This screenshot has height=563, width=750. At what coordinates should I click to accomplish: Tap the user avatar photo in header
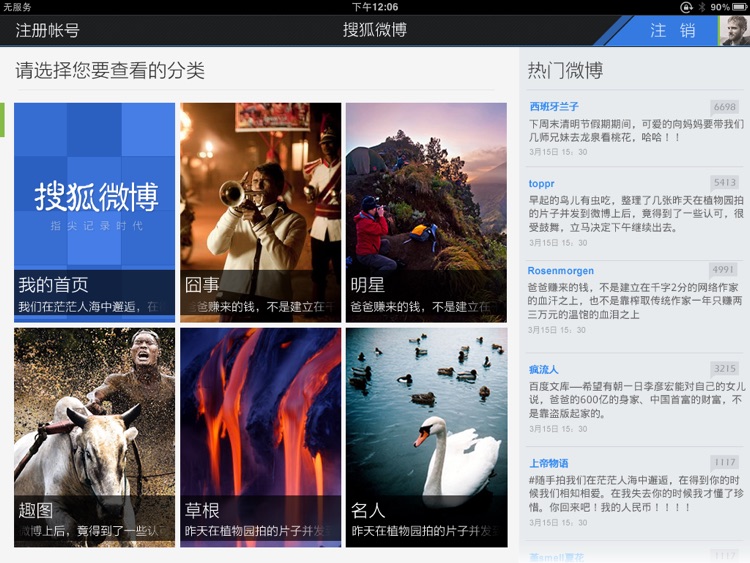[x=734, y=31]
